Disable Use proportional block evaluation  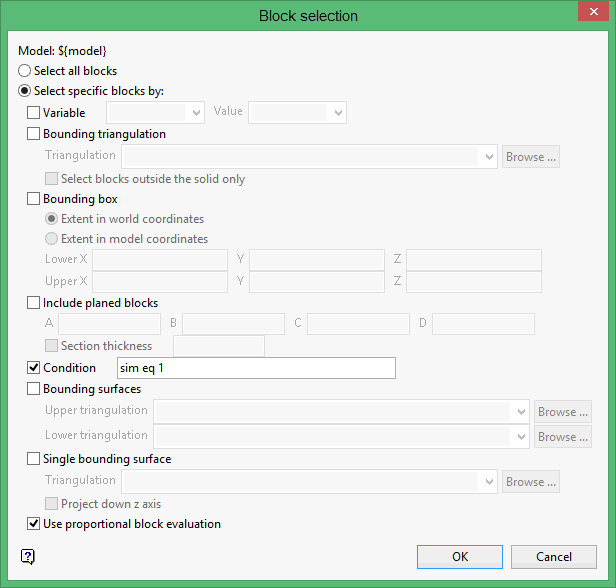pyautogui.click(x=34, y=523)
